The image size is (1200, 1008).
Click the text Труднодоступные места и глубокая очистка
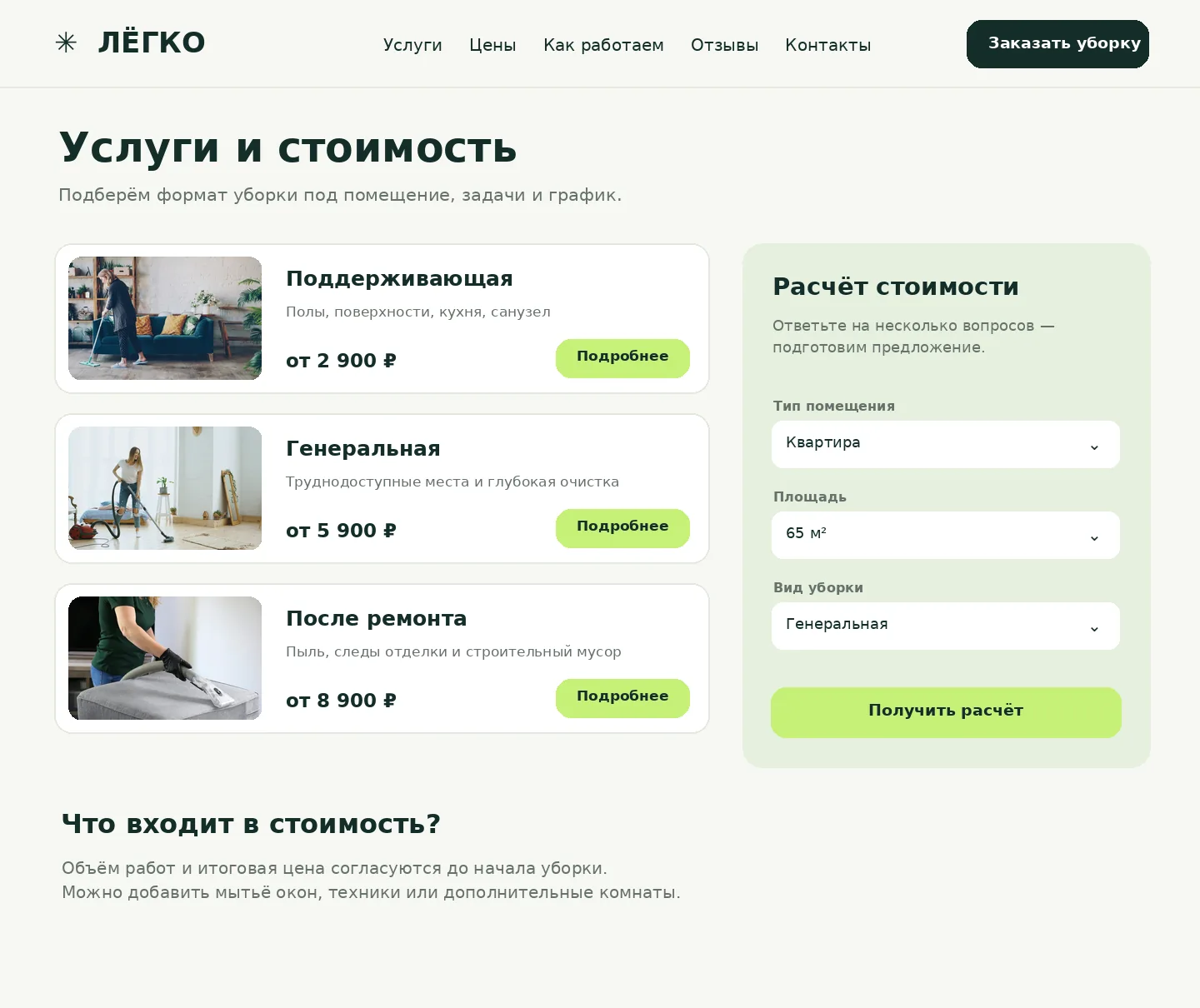pyautogui.click(x=452, y=482)
